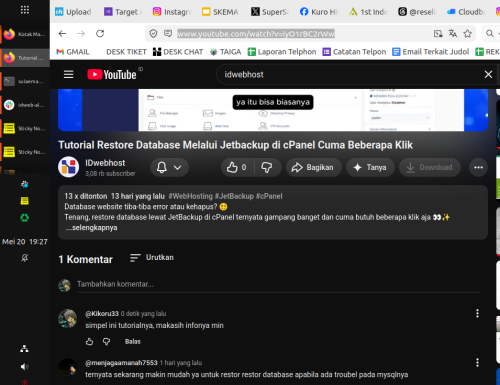The image size is (500, 385).
Task: Dislike the @Kikoru33 comment
Action: (106, 341)
